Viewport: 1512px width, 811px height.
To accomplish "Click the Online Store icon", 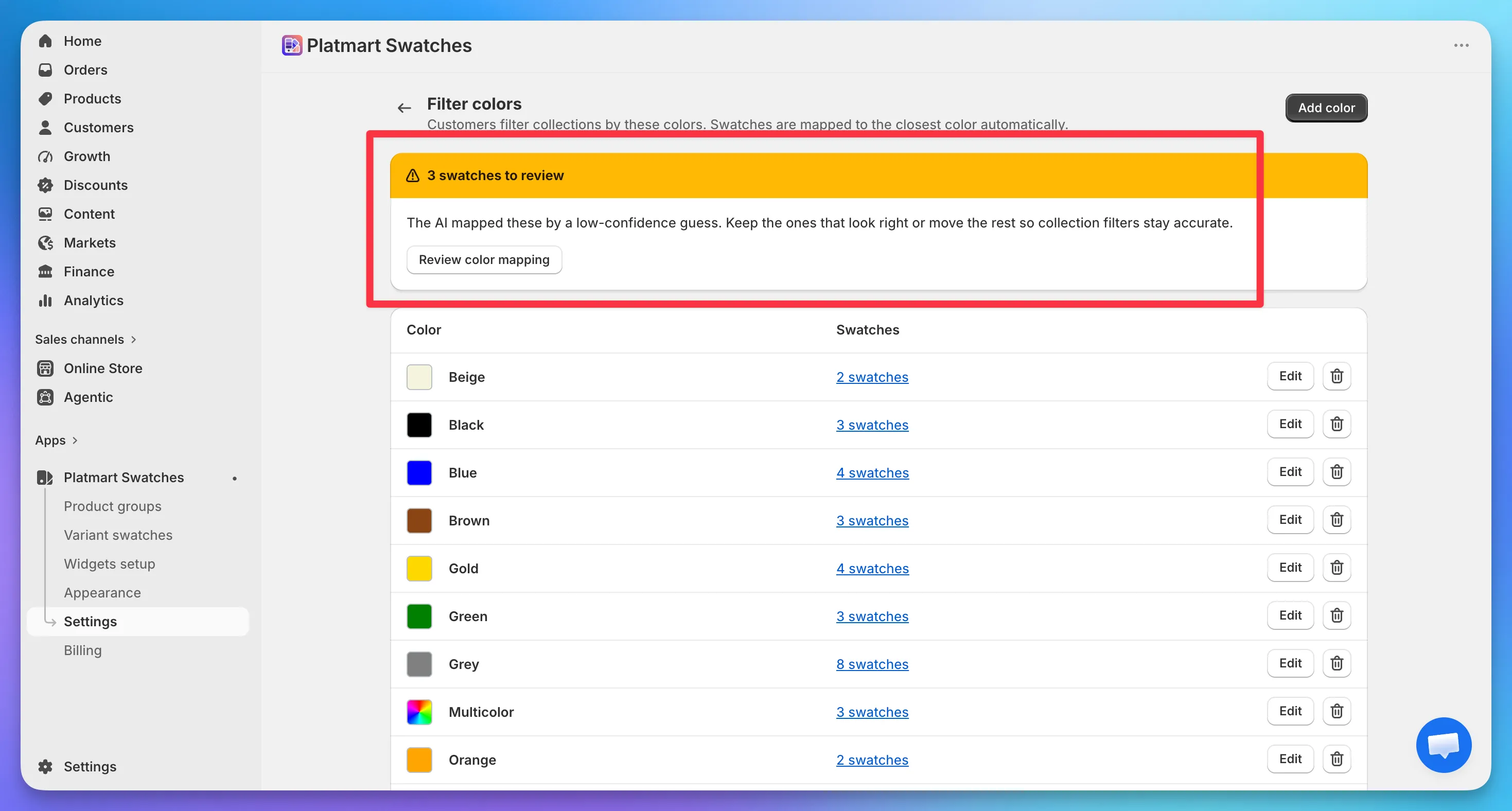I will click(x=45, y=368).
